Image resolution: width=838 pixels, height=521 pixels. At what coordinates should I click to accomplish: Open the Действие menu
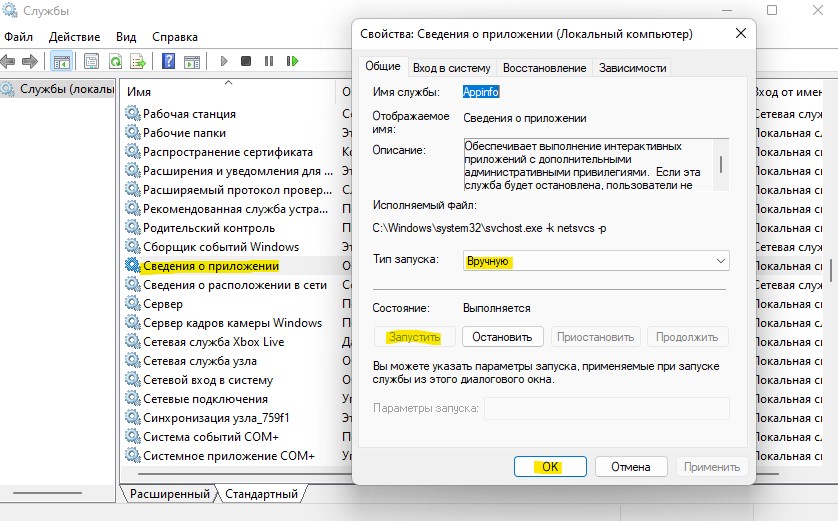(74, 37)
